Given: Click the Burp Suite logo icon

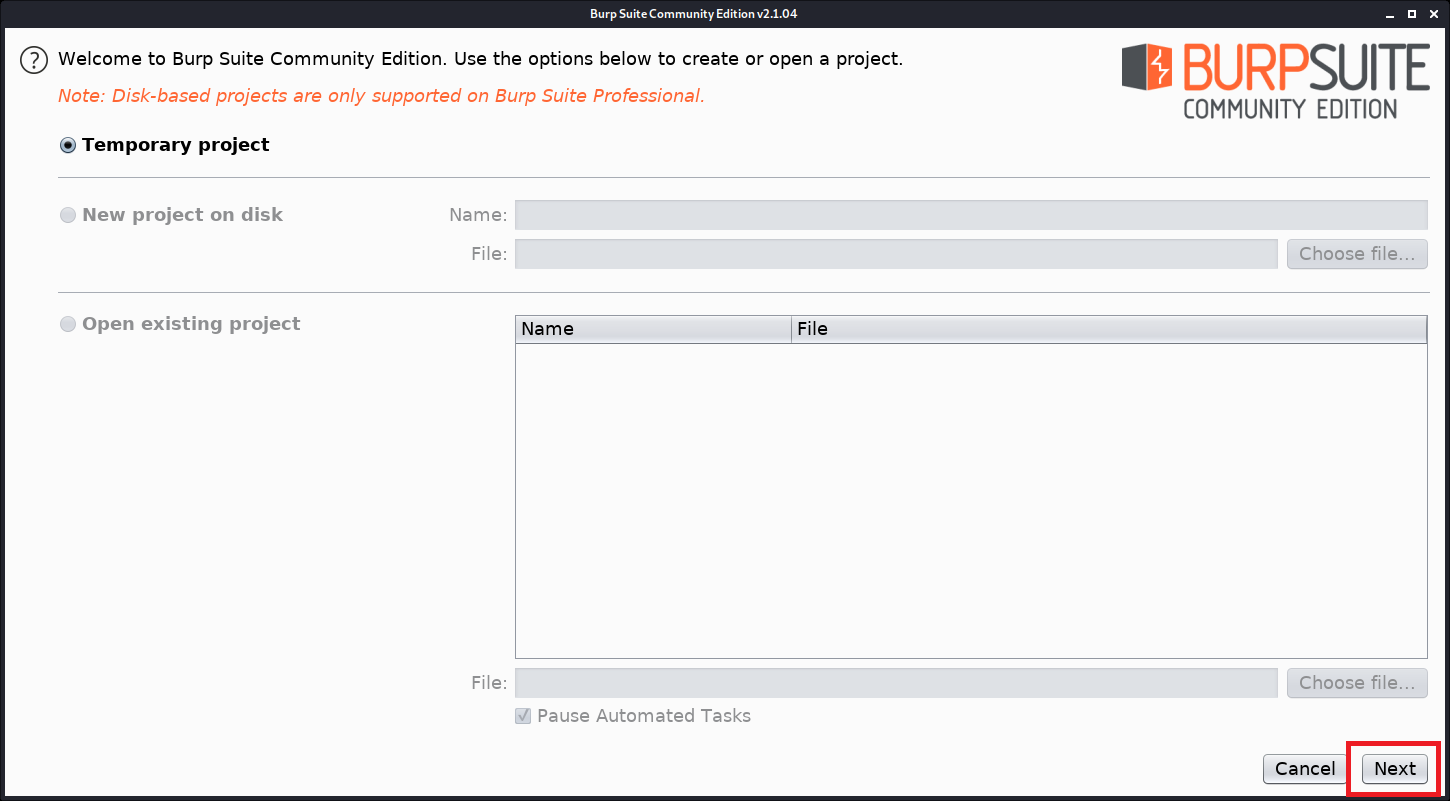Looking at the screenshot, I should [1147, 67].
